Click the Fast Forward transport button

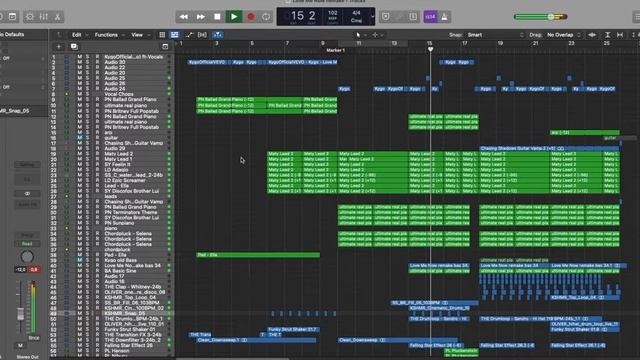click(x=200, y=17)
